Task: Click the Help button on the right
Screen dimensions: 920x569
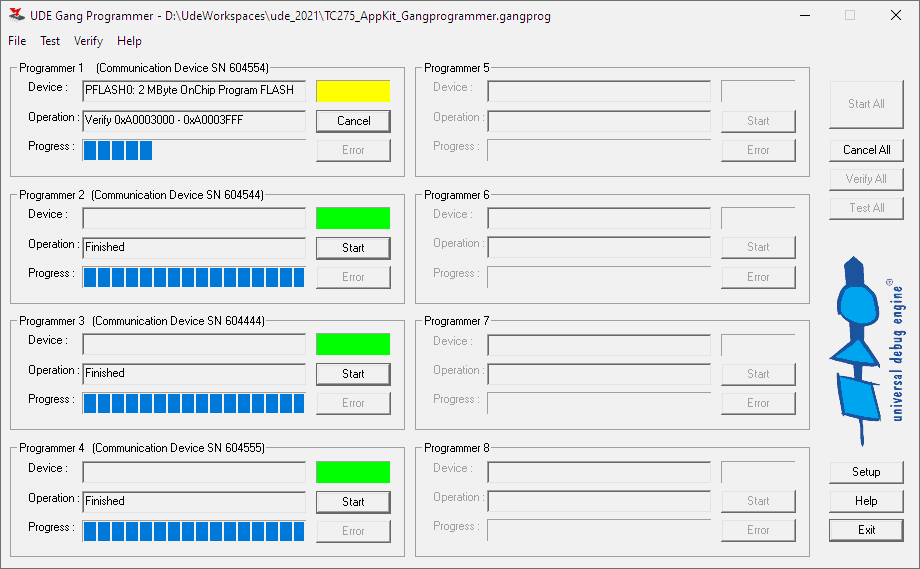Action: click(866, 501)
